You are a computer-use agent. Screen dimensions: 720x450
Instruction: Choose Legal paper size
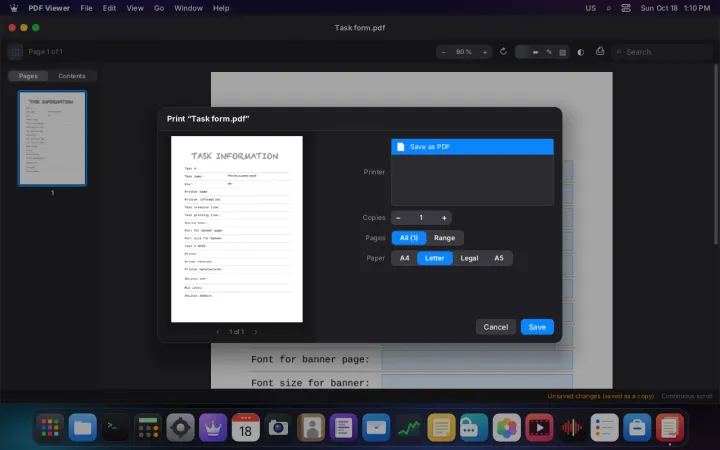point(469,258)
